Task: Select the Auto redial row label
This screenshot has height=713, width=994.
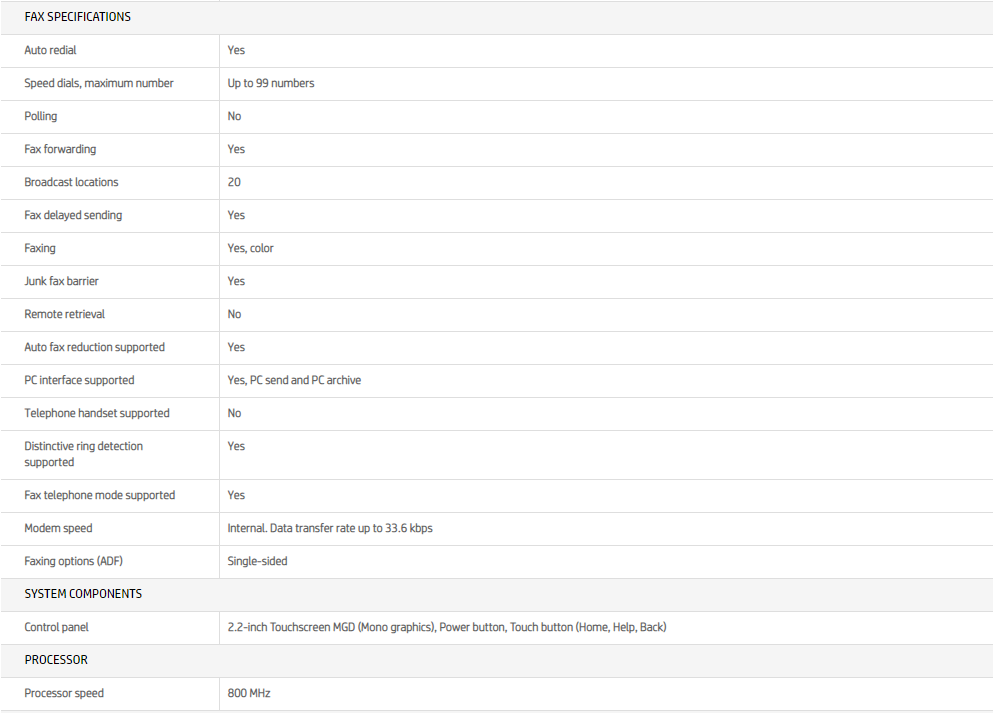Action: pos(50,50)
